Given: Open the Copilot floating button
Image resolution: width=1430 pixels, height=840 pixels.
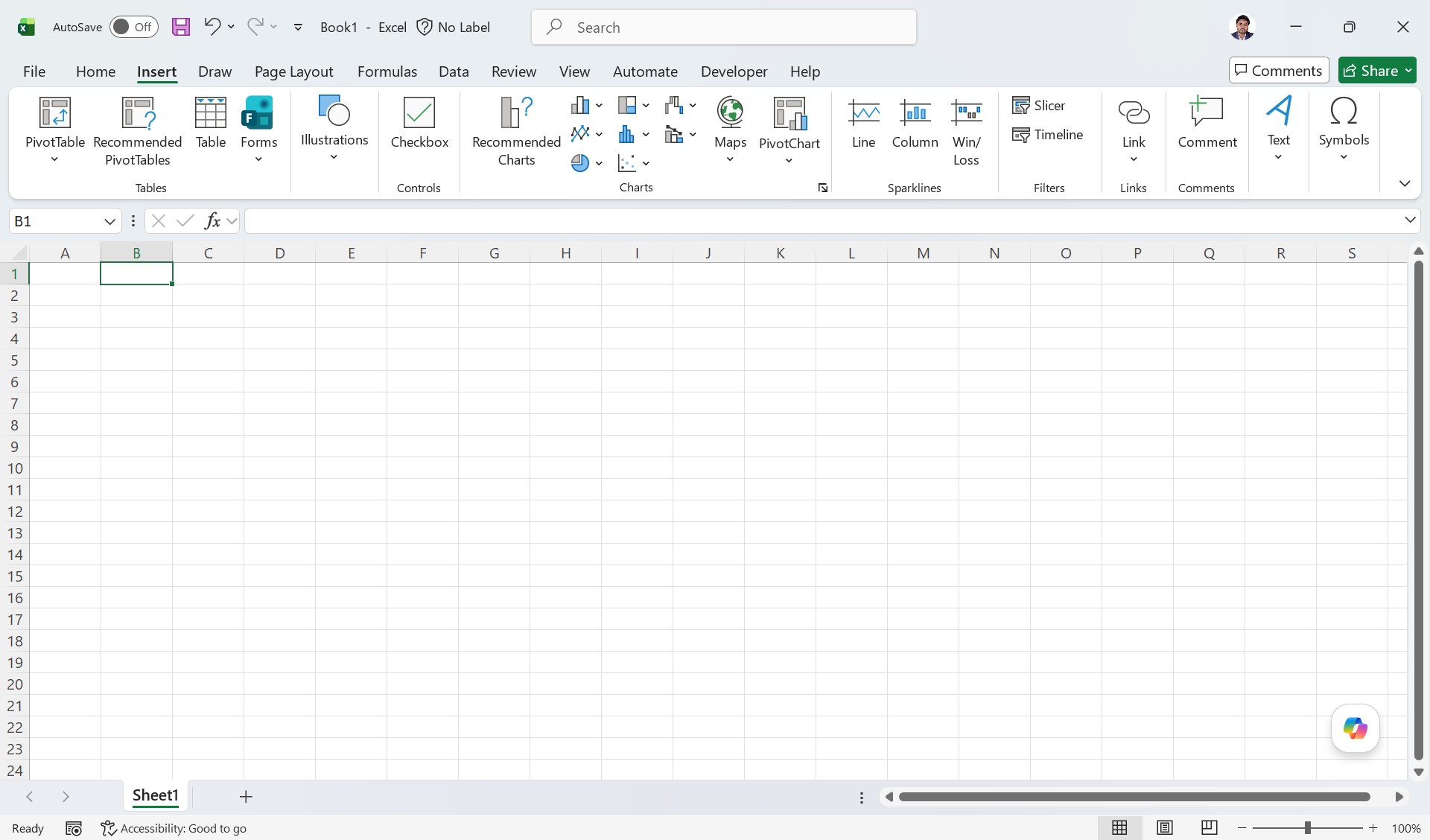Looking at the screenshot, I should [x=1355, y=728].
